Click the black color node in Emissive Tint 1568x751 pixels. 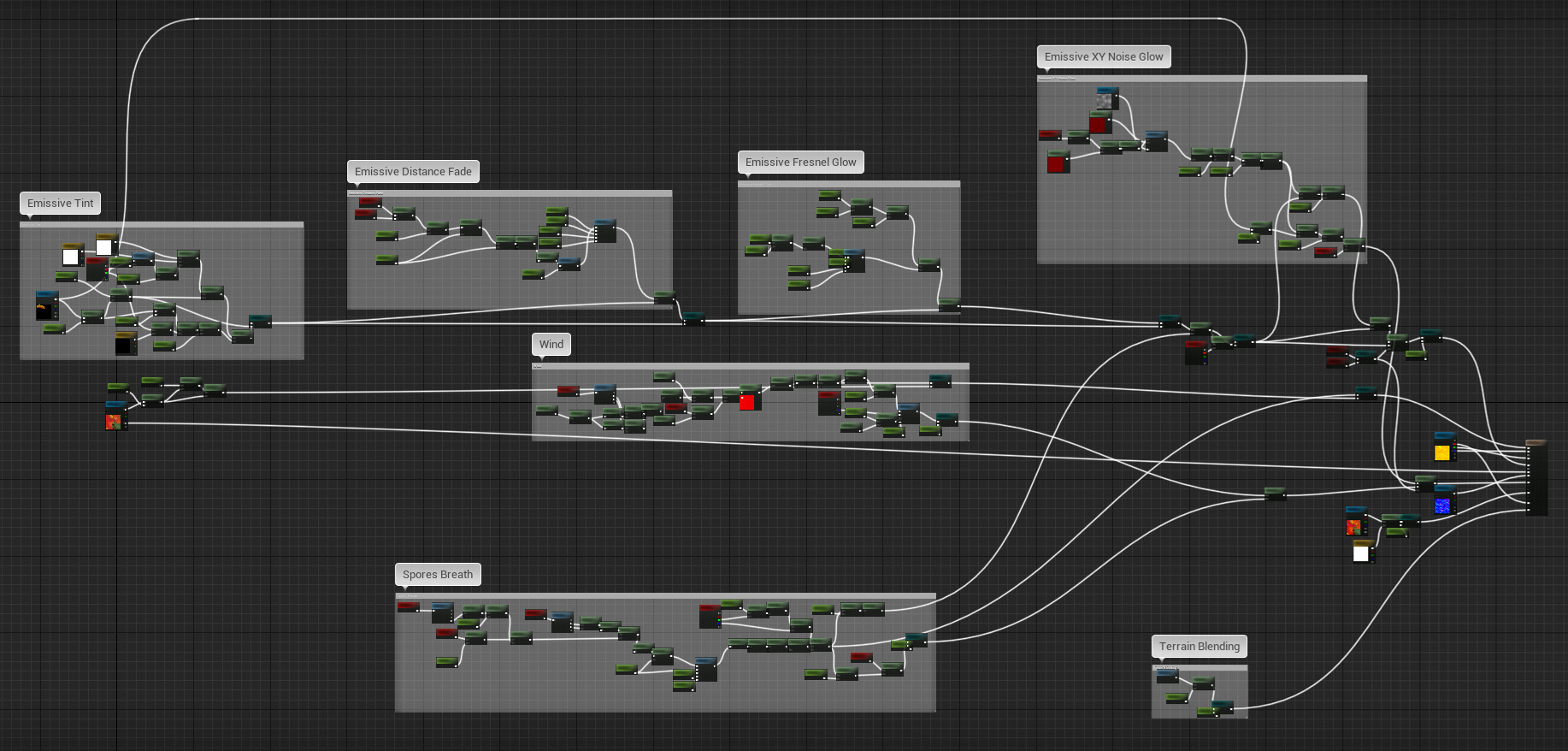point(125,345)
